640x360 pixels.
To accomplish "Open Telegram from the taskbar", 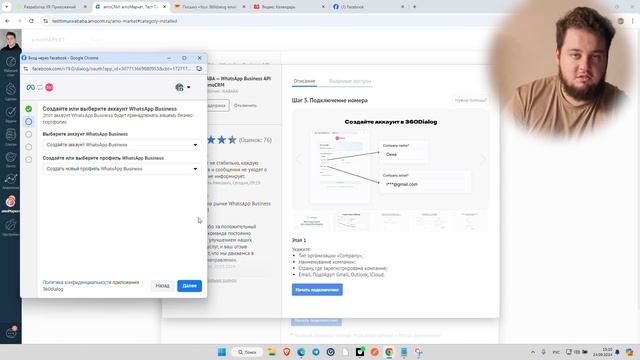I will [316, 352].
